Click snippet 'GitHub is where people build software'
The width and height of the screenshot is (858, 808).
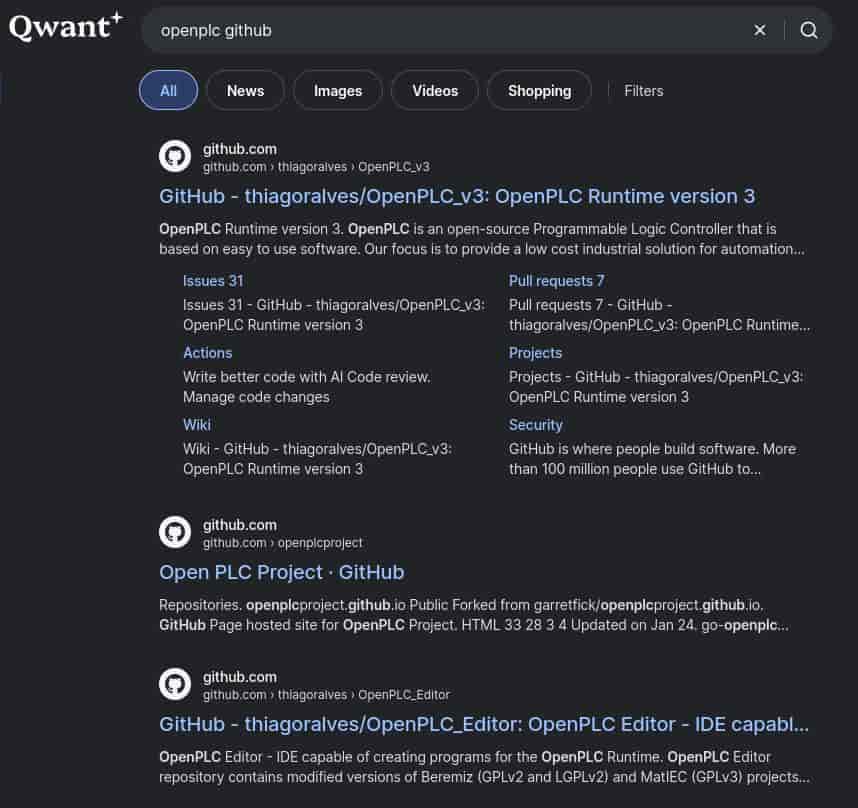coord(652,459)
